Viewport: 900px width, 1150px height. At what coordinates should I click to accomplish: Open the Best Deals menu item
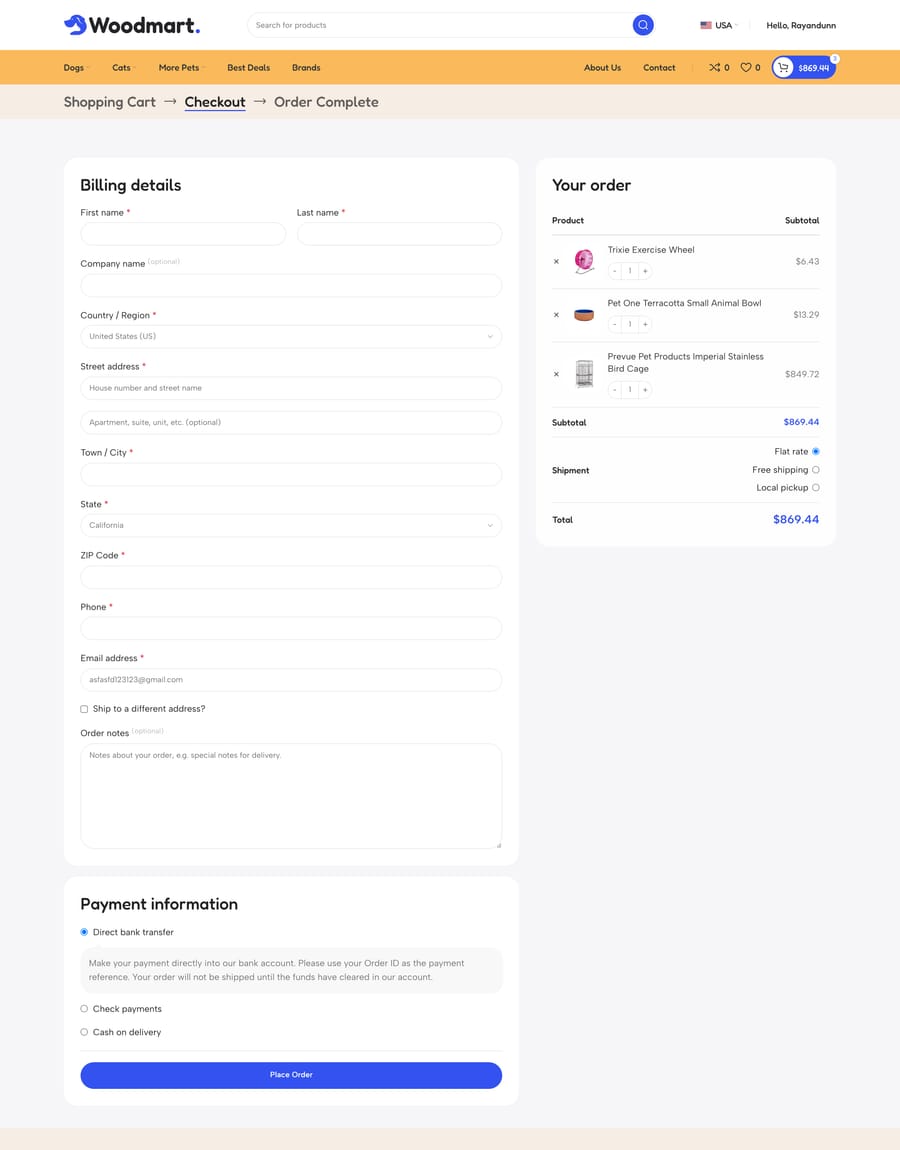tap(249, 67)
